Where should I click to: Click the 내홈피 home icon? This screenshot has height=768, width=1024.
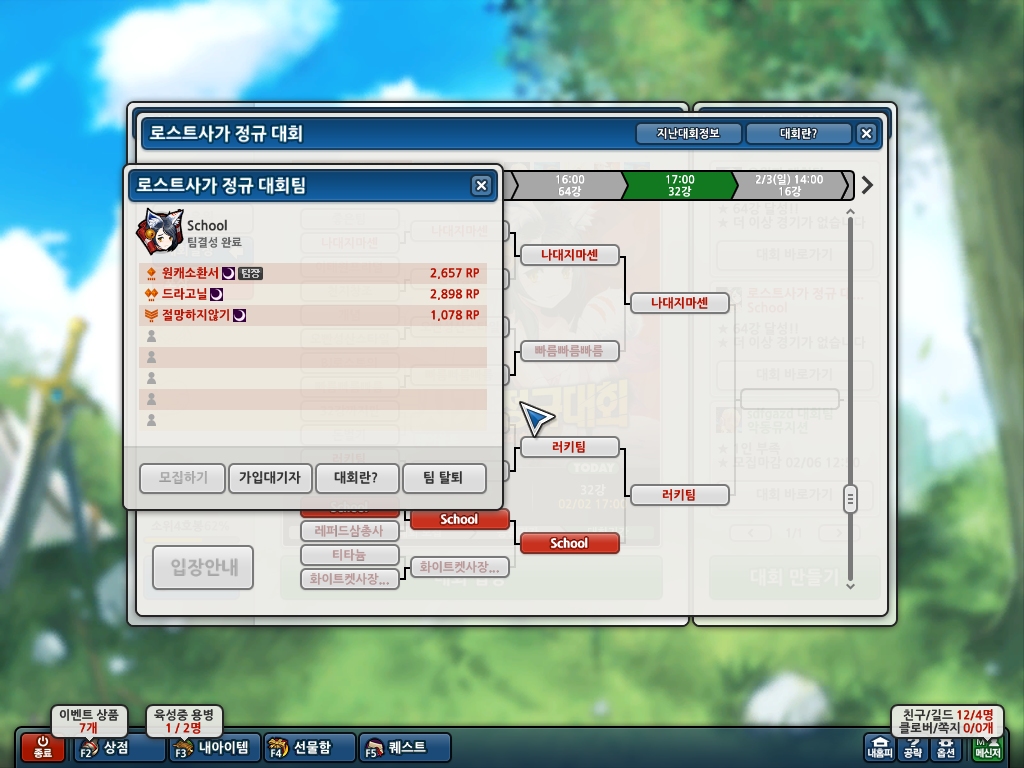pyautogui.click(x=880, y=748)
